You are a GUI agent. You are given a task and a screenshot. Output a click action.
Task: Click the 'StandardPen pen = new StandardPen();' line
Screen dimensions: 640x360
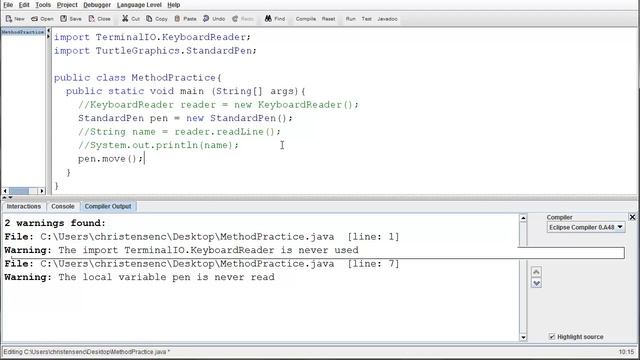185,118
